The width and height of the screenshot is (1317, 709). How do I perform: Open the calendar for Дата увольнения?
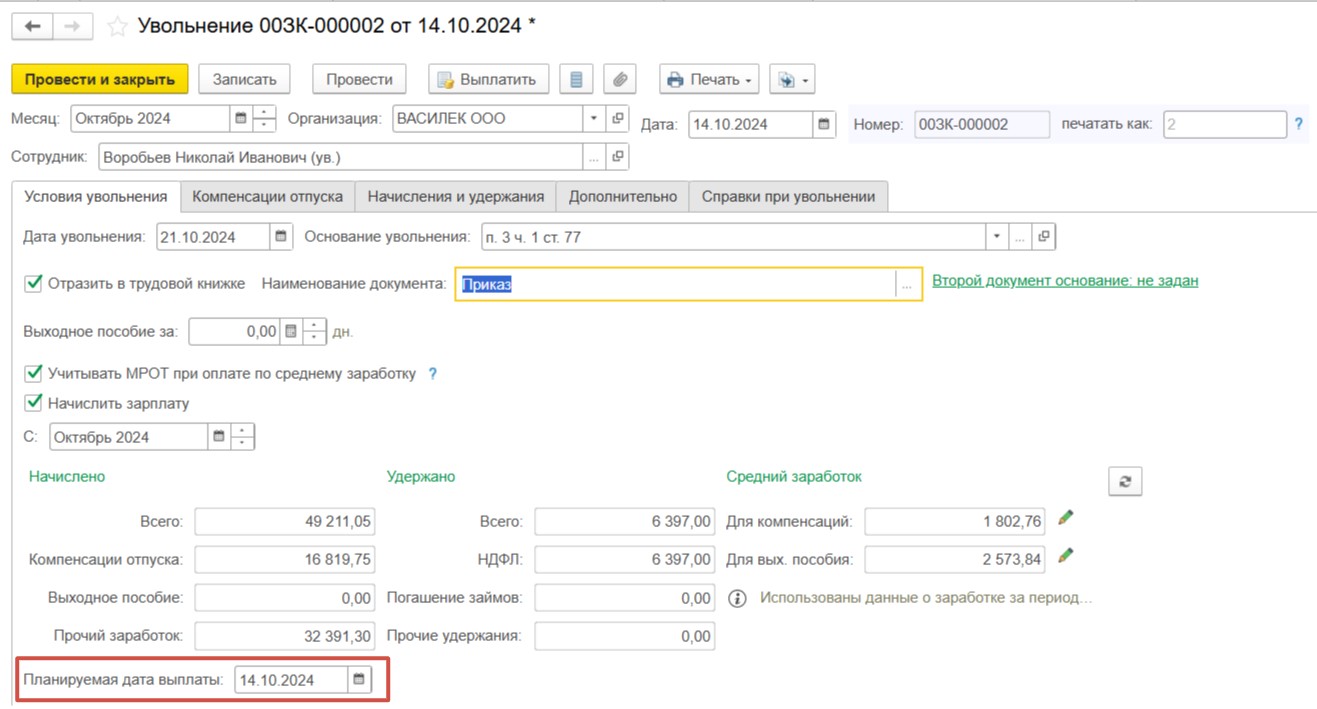coord(281,237)
